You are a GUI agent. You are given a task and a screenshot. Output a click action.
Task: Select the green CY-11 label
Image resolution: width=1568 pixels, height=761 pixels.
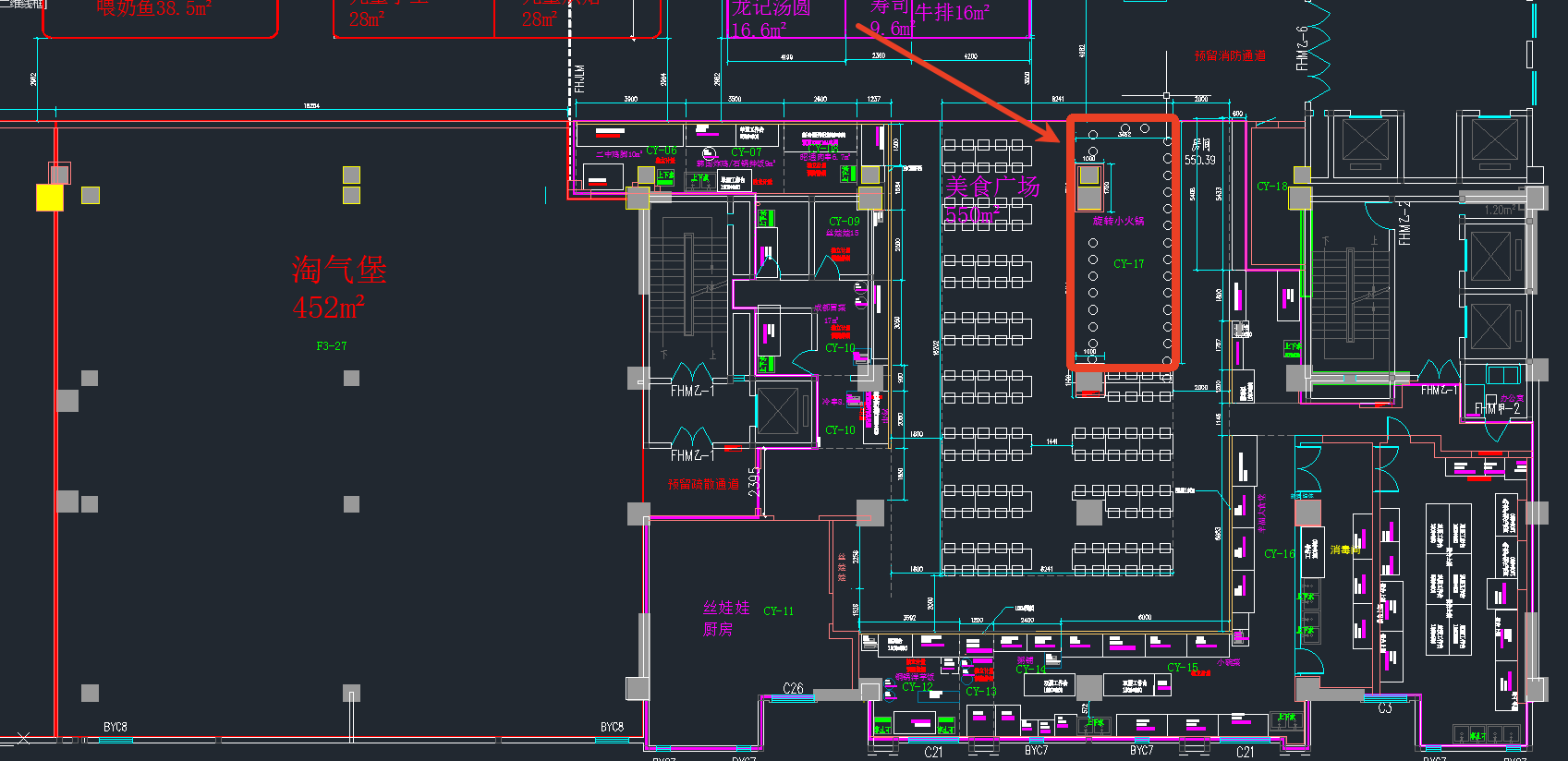(x=778, y=611)
